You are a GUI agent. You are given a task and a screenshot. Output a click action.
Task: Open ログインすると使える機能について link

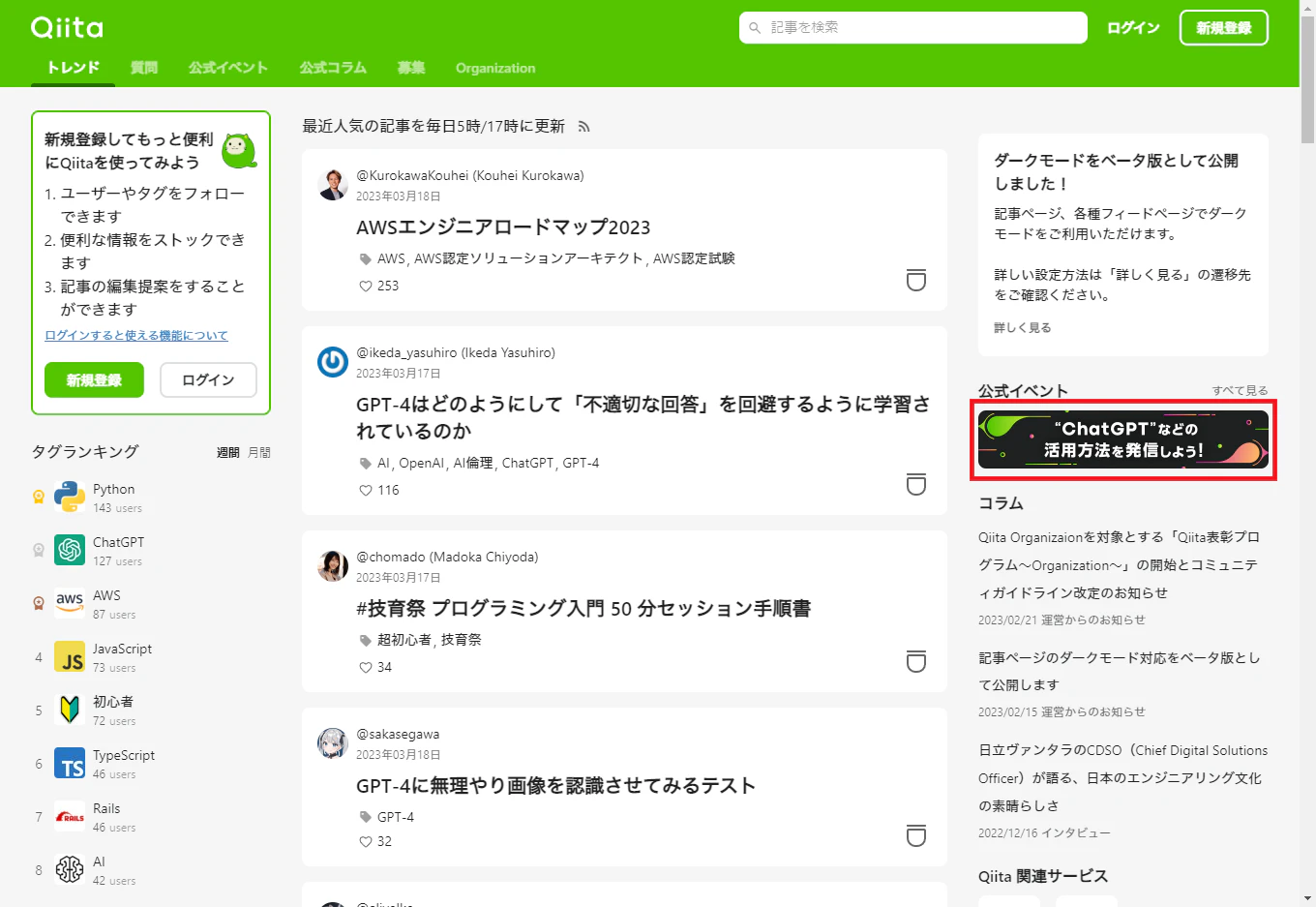136,335
